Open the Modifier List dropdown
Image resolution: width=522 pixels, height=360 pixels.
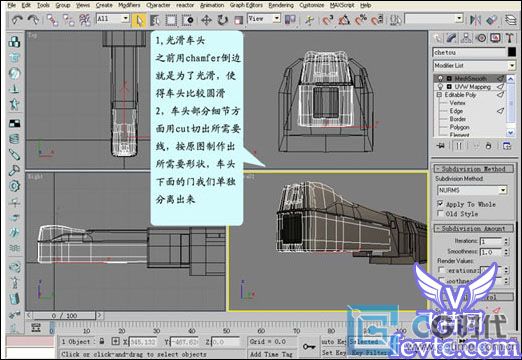click(x=474, y=65)
